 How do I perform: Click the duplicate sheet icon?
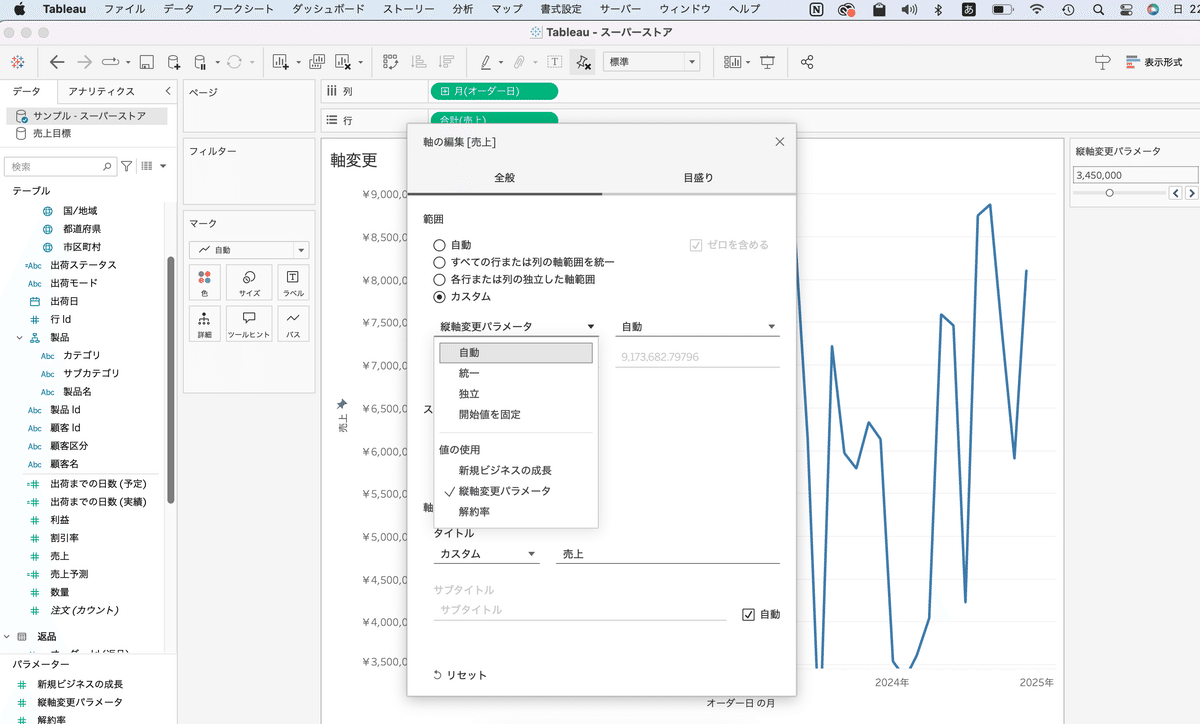coord(317,62)
